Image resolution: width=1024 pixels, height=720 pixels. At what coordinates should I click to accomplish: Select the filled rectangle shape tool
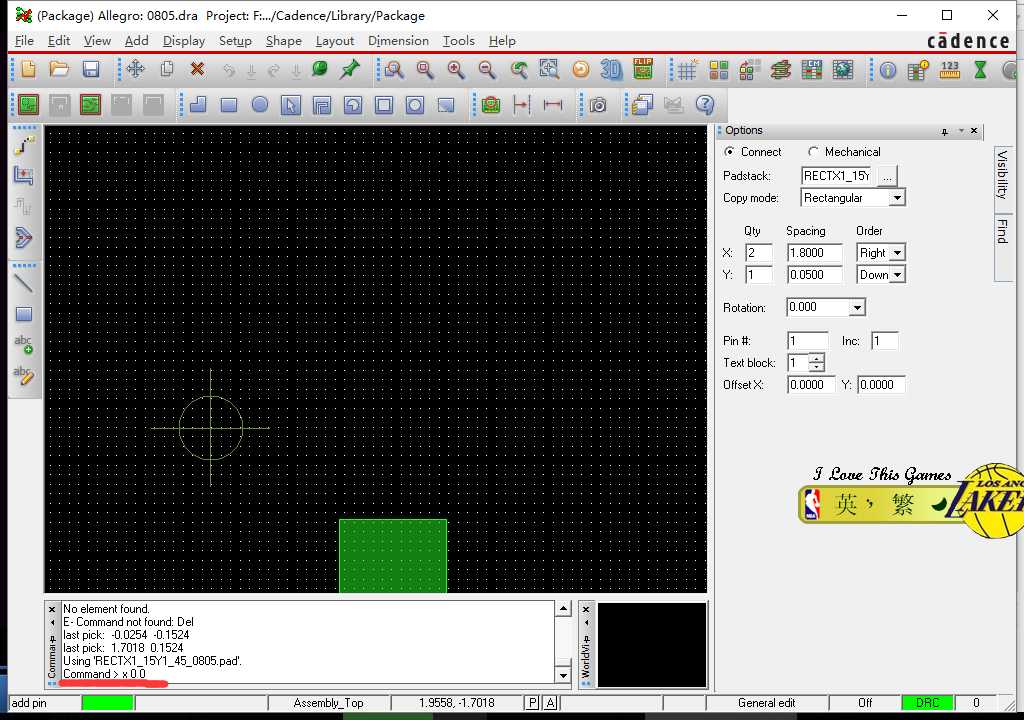click(229, 105)
